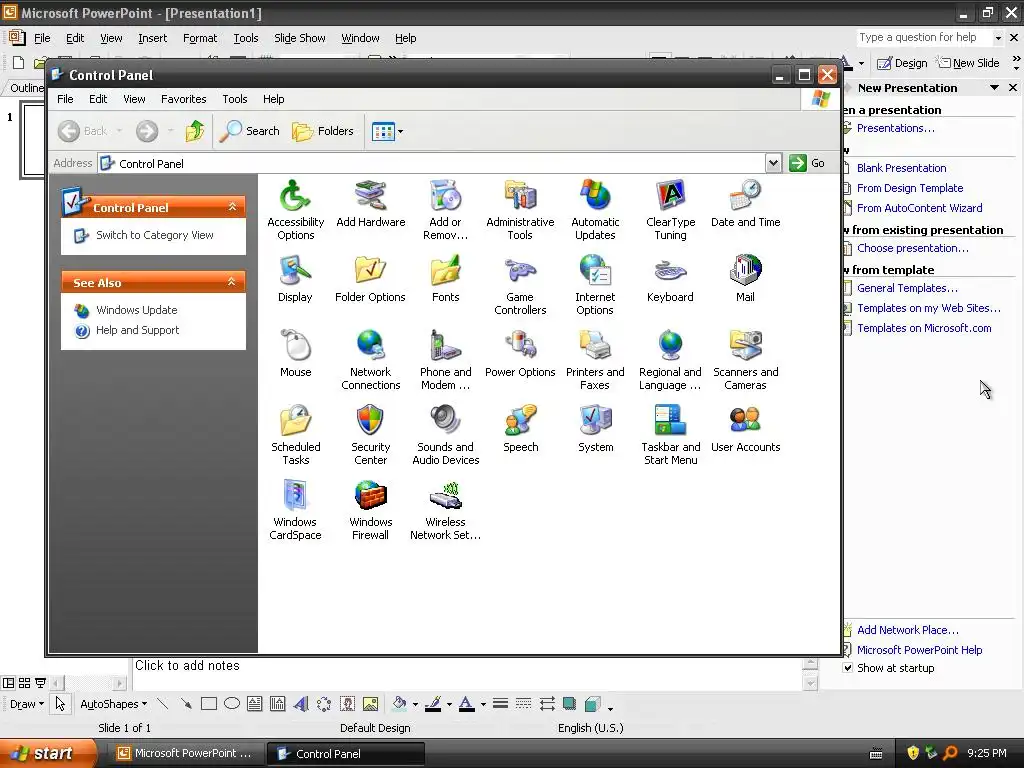Click Blank Presentation link in PowerPoint

pyautogui.click(x=901, y=168)
